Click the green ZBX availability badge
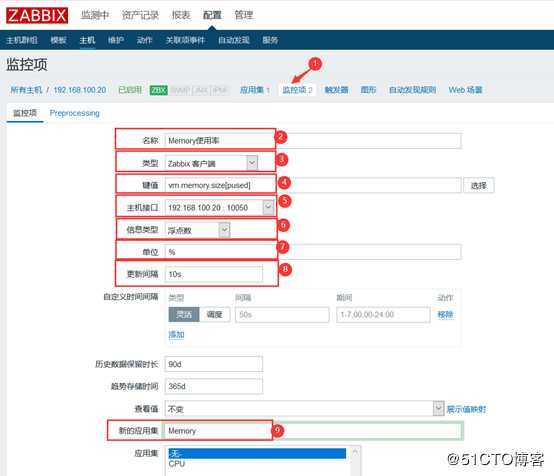The height and width of the screenshot is (476, 554). point(159,90)
